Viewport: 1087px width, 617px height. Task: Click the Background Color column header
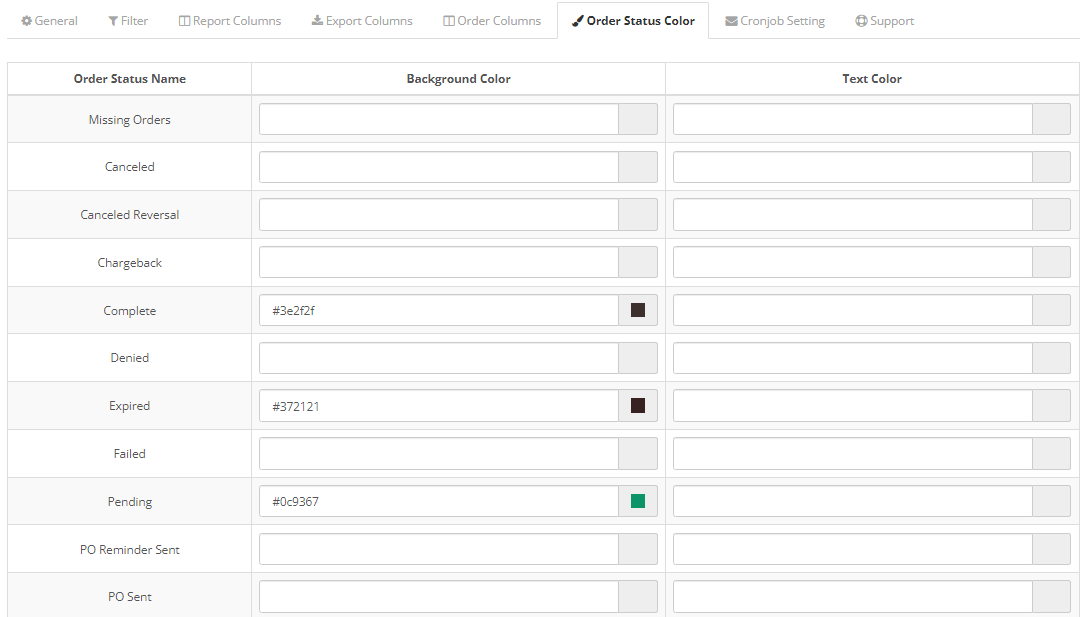click(x=458, y=79)
